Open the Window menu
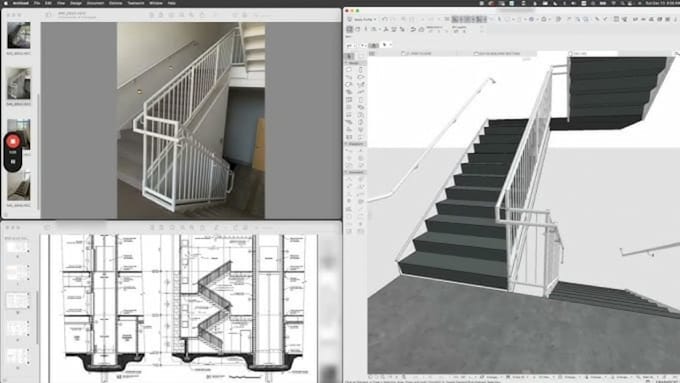The height and width of the screenshot is (383, 680). pos(156,3)
